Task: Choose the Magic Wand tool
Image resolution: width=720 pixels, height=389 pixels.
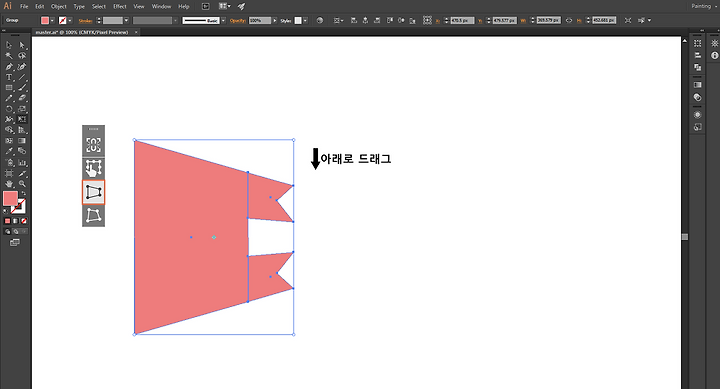Action: coord(9,56)
